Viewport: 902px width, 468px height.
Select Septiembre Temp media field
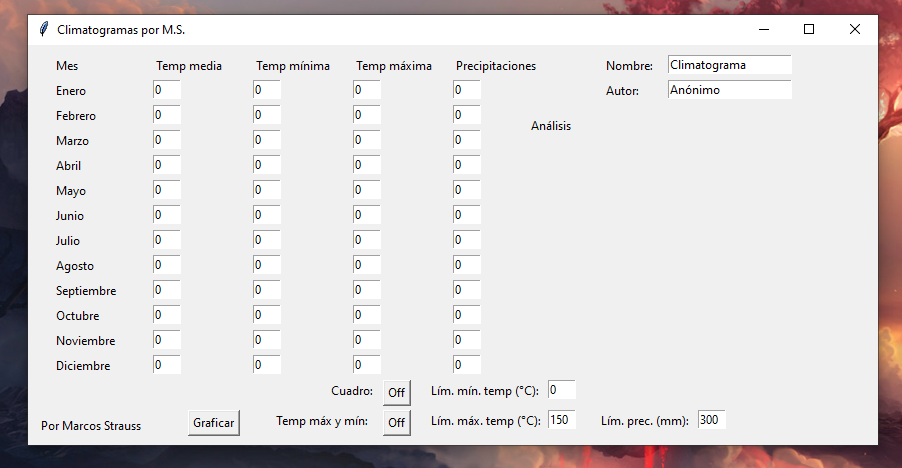click(167, 290)
